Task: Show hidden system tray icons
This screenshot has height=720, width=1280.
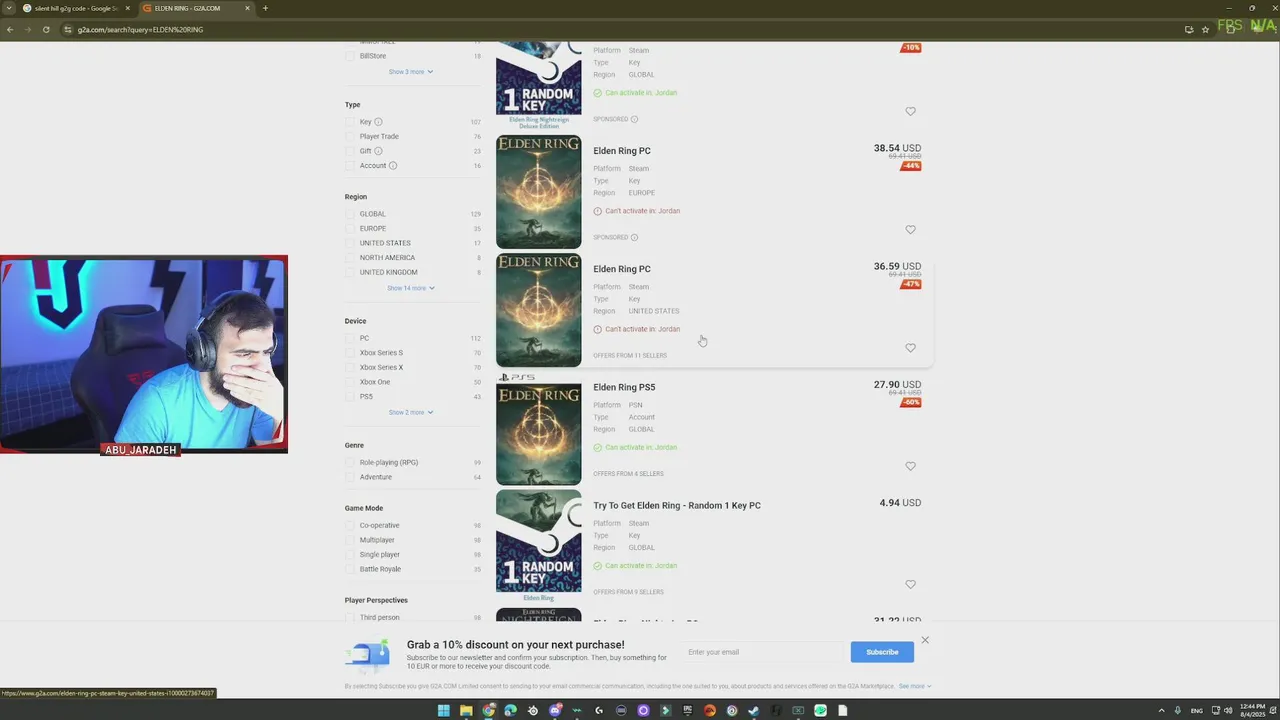Action: (x=1161, y=710)
